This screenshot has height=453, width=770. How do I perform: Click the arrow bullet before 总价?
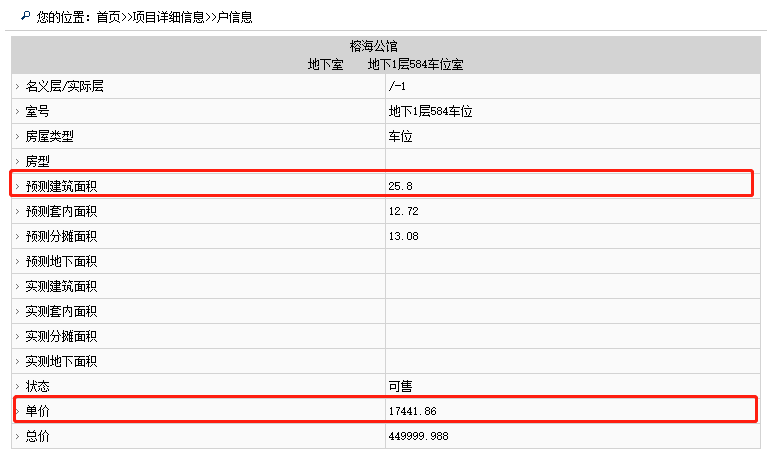pyautogui.click(x=17, y=436)
